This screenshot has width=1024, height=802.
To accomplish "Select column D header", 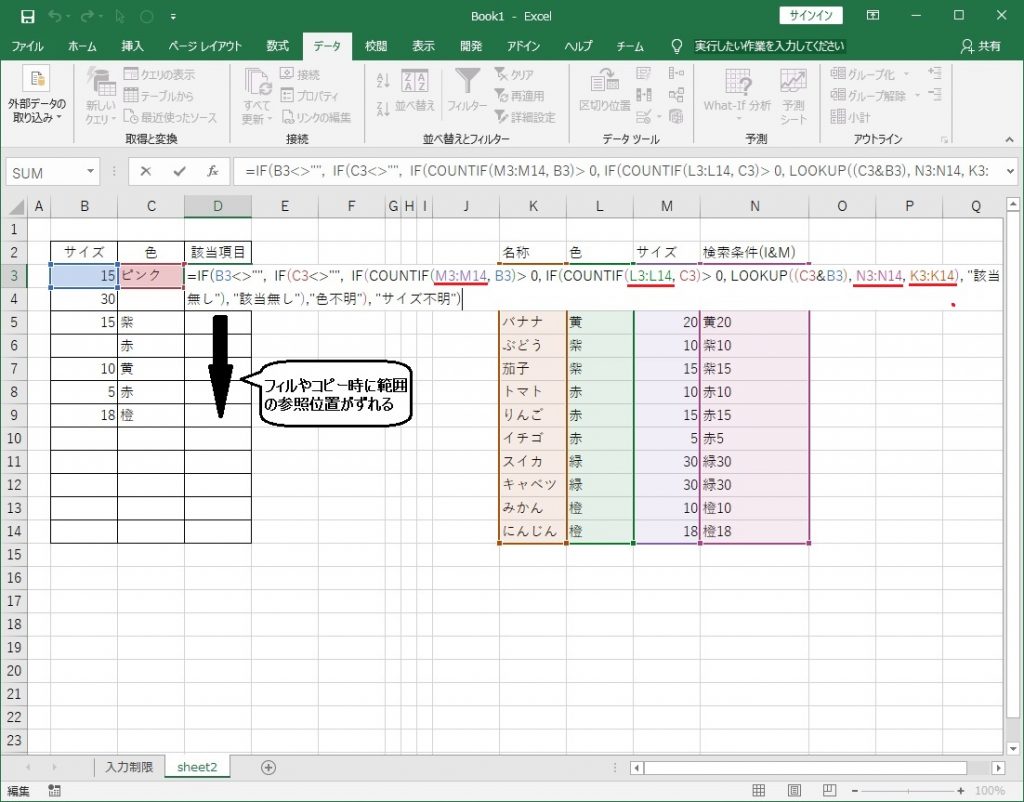I will [217, 206].
